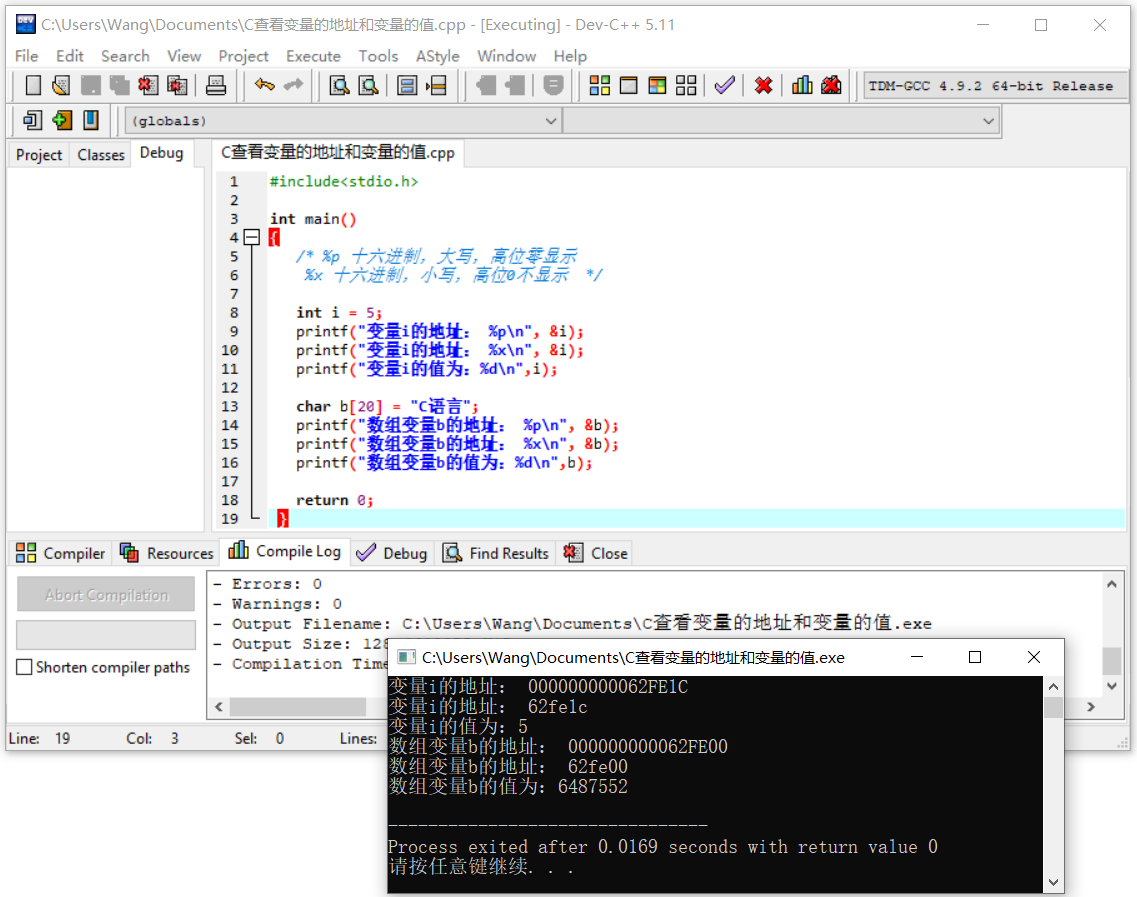The image size is (1137, 897).
Task: Open an existing file
Action: (x=62, y=86)
